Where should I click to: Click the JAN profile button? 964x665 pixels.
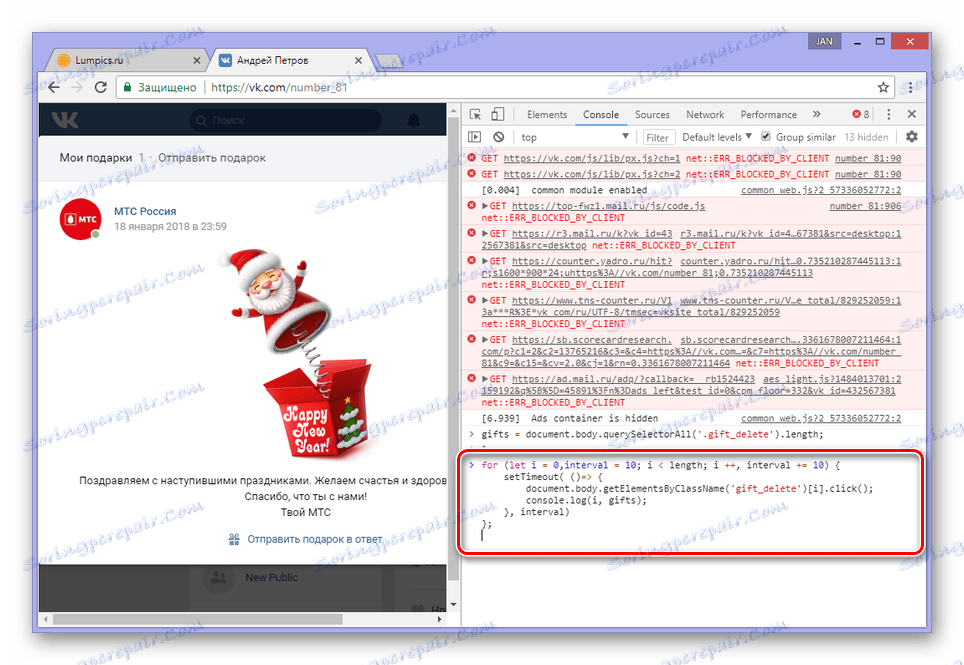(824, 41)
